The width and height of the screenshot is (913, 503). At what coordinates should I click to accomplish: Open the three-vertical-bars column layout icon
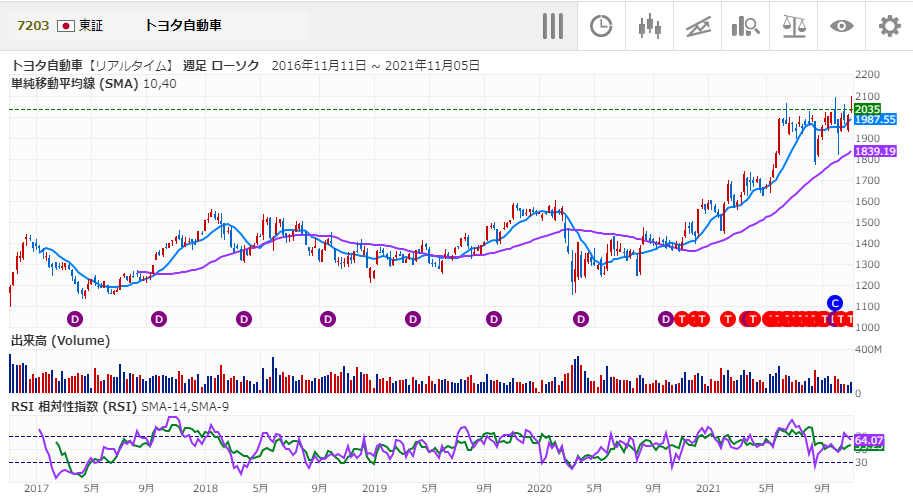(x=553, y=26)
